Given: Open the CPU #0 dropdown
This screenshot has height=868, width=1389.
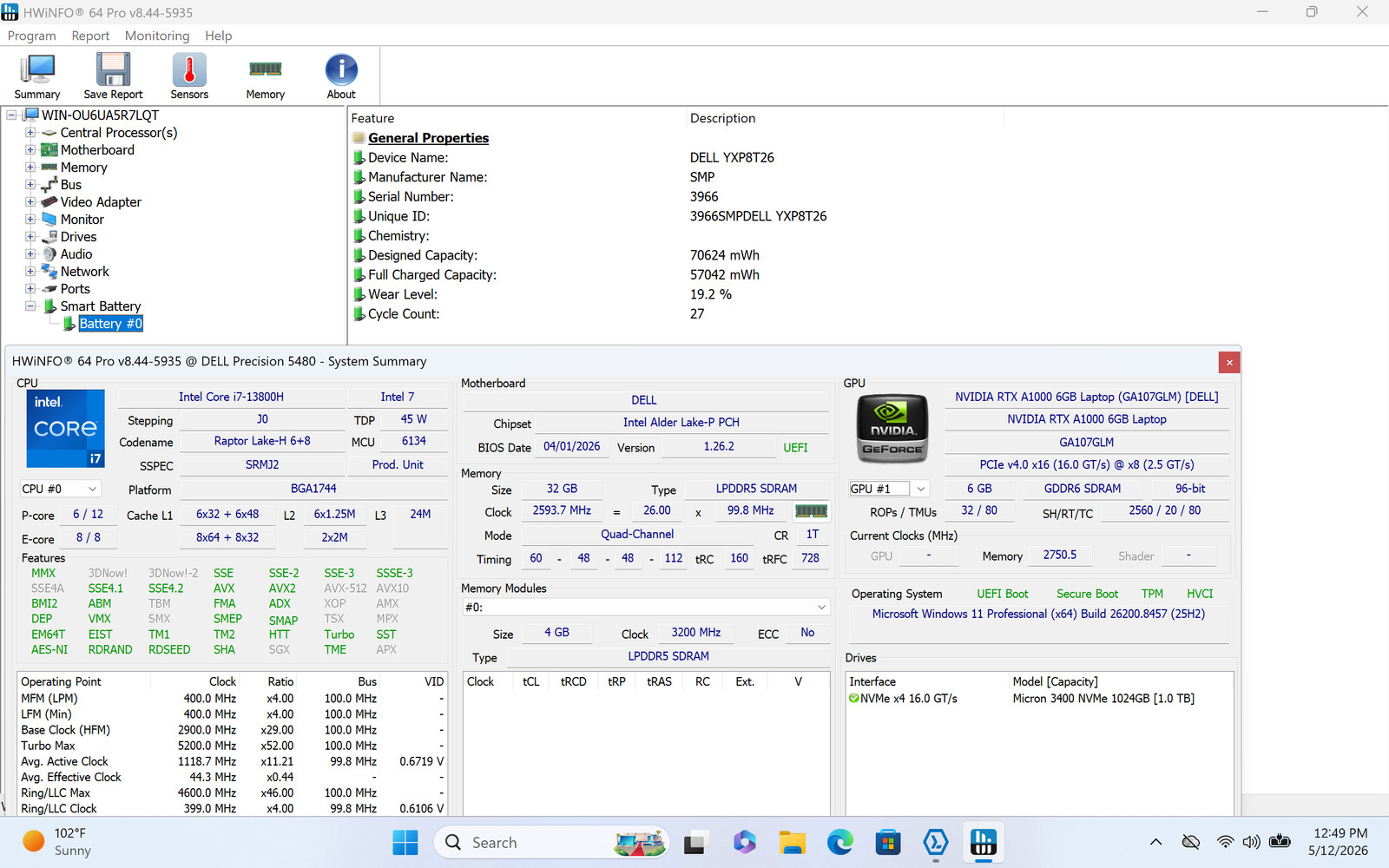Looking at the screenshot, I should pos(60,489).
